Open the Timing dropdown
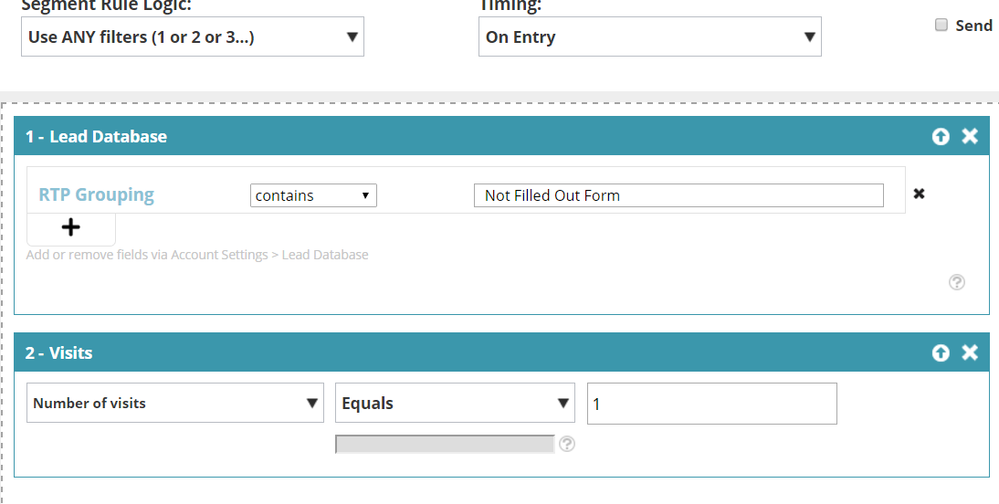 pyautogui.click(x=649, y=38)
